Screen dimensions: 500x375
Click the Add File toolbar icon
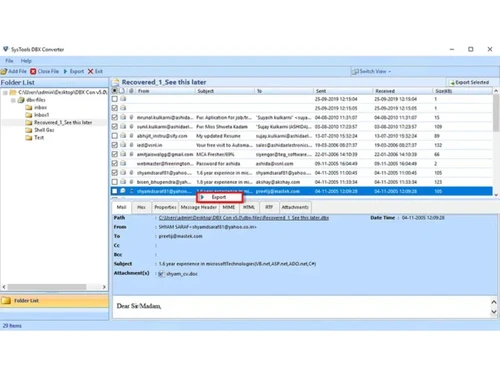(x=4, y=71)
